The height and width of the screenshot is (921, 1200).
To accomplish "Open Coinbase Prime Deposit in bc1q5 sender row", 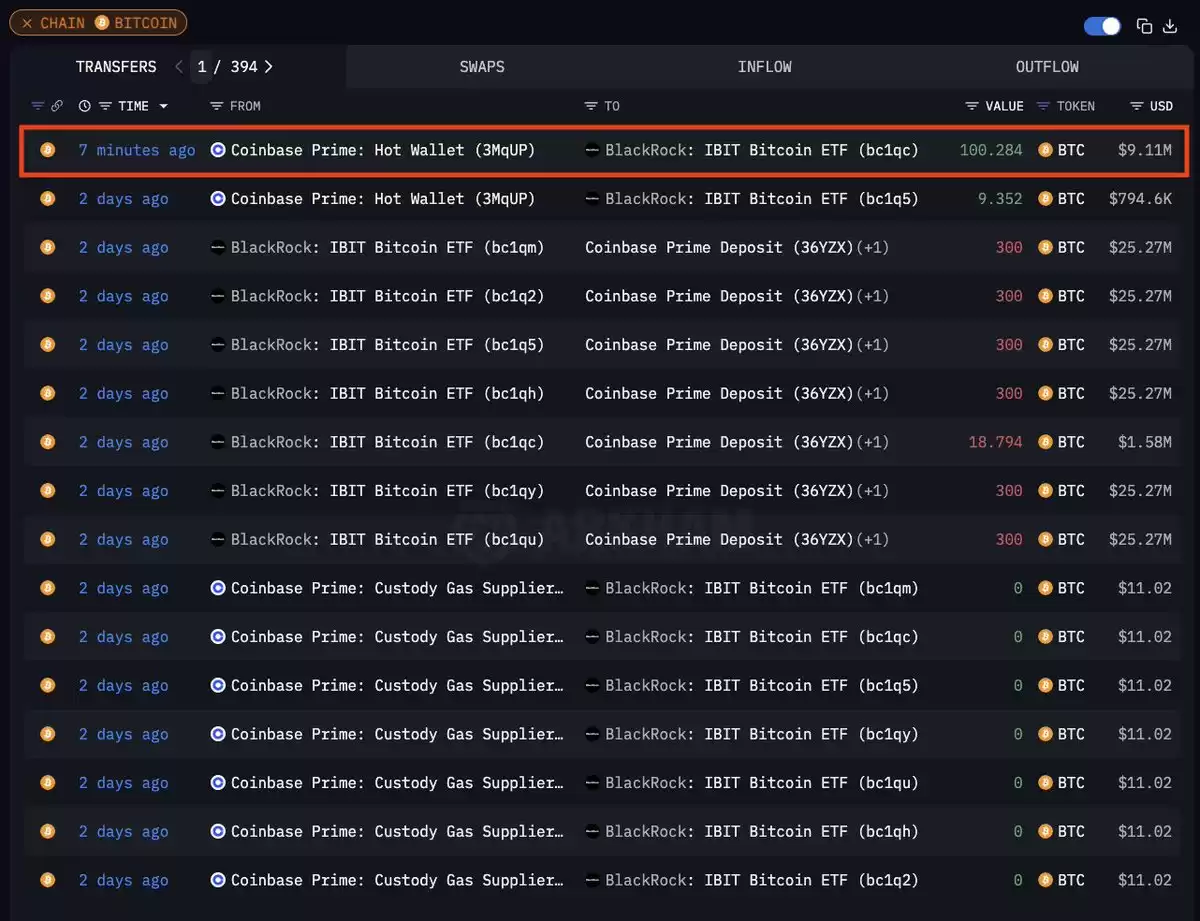I will [x=720, y=345].
